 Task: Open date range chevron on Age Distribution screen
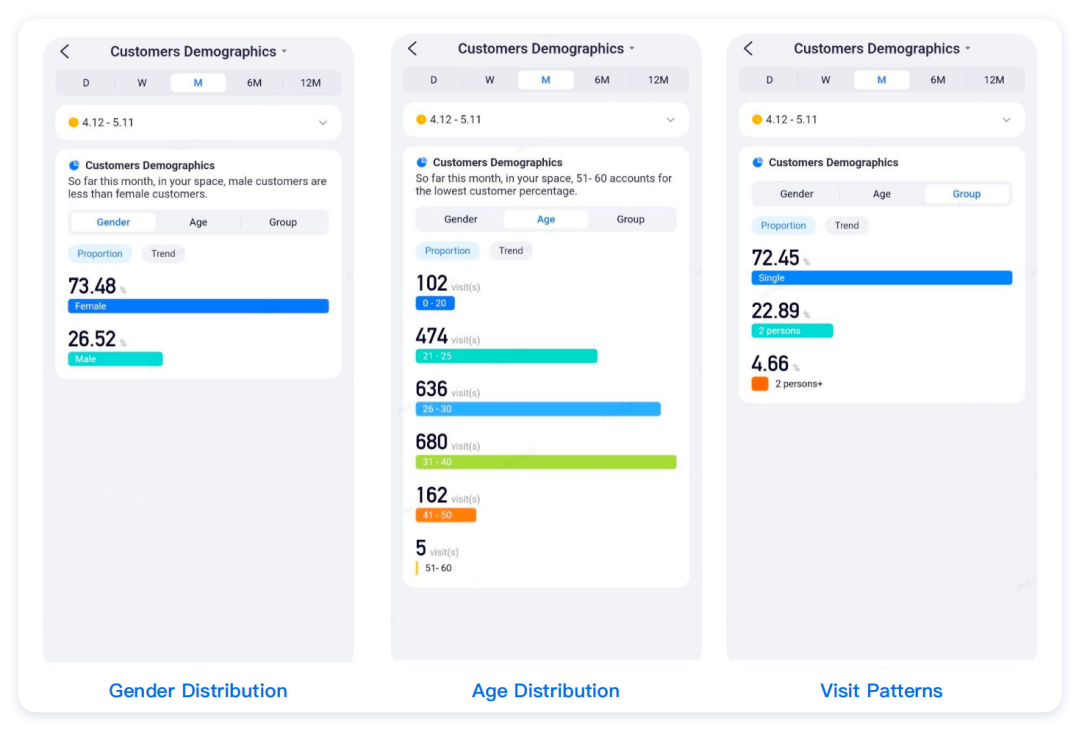coord(670,120)
